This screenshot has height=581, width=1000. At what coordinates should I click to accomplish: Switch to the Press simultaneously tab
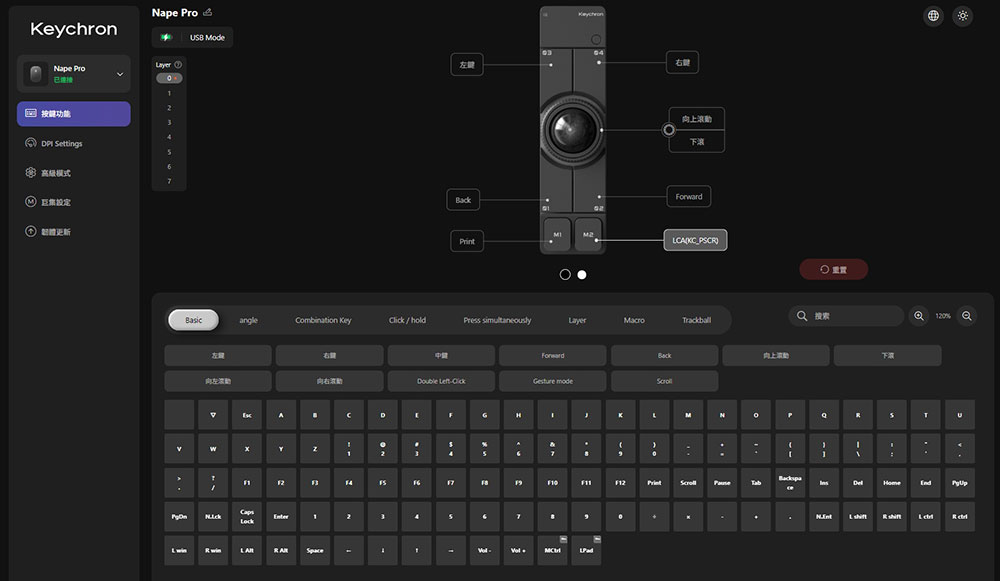[497, 320]
